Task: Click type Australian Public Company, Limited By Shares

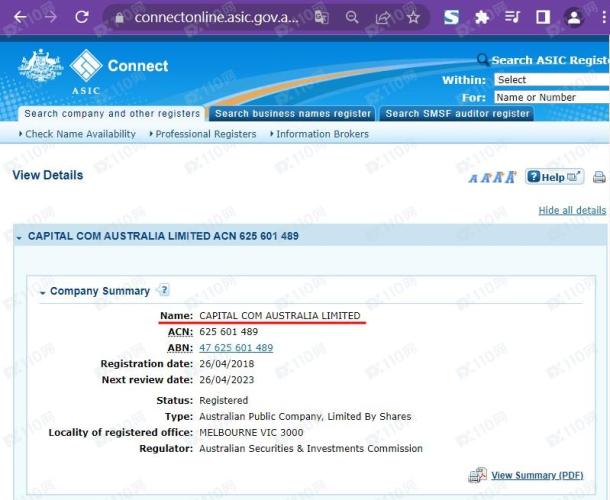Action: click(305, 416)
